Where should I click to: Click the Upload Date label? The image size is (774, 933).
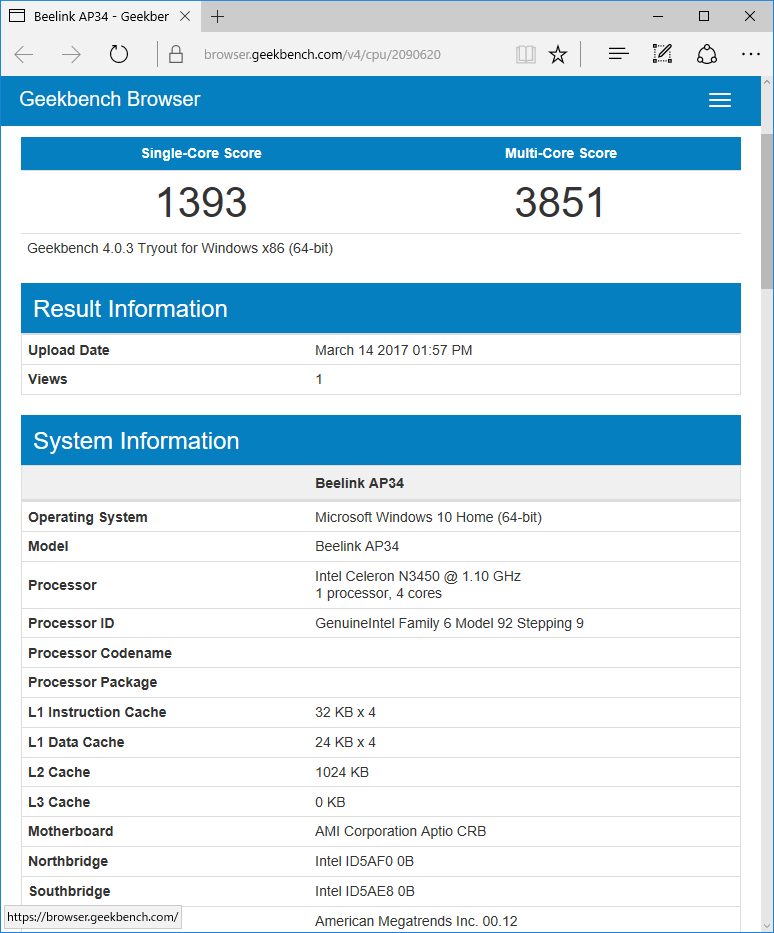click(68, 350)
